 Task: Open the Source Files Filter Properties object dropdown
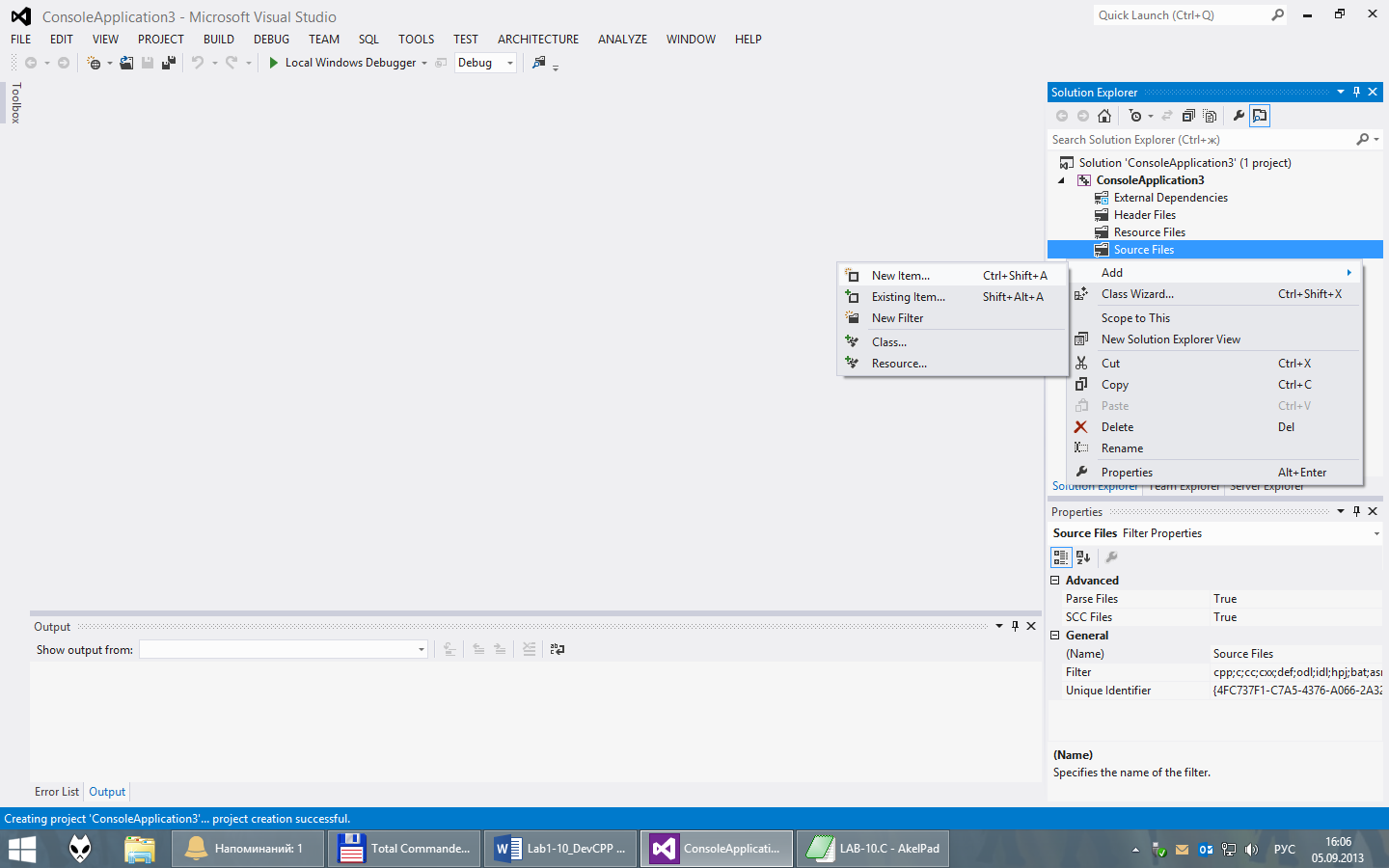pyautogui.click(x=1376, y=533)
